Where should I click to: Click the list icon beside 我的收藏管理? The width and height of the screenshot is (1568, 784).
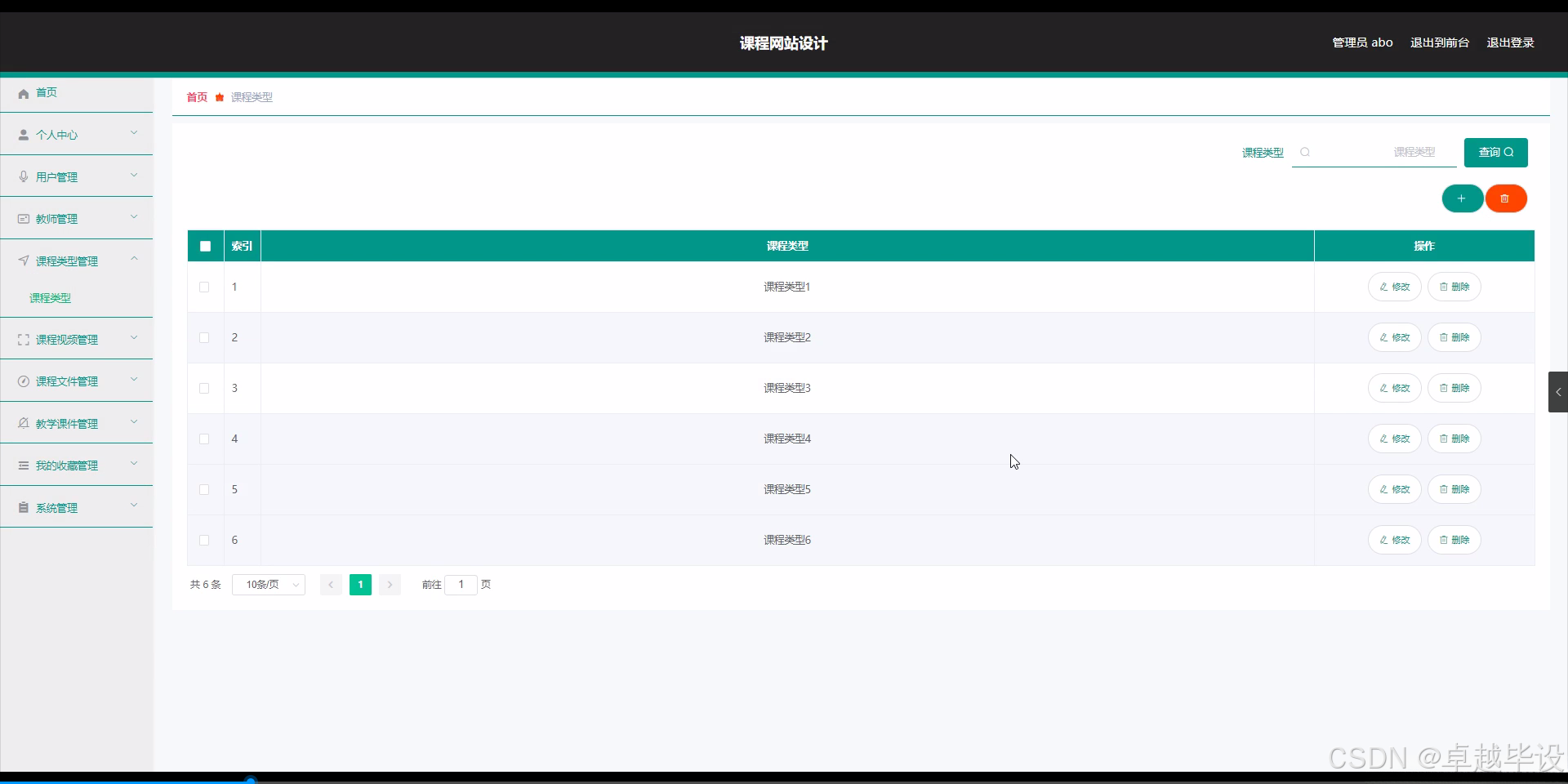(x=24, y=465)
